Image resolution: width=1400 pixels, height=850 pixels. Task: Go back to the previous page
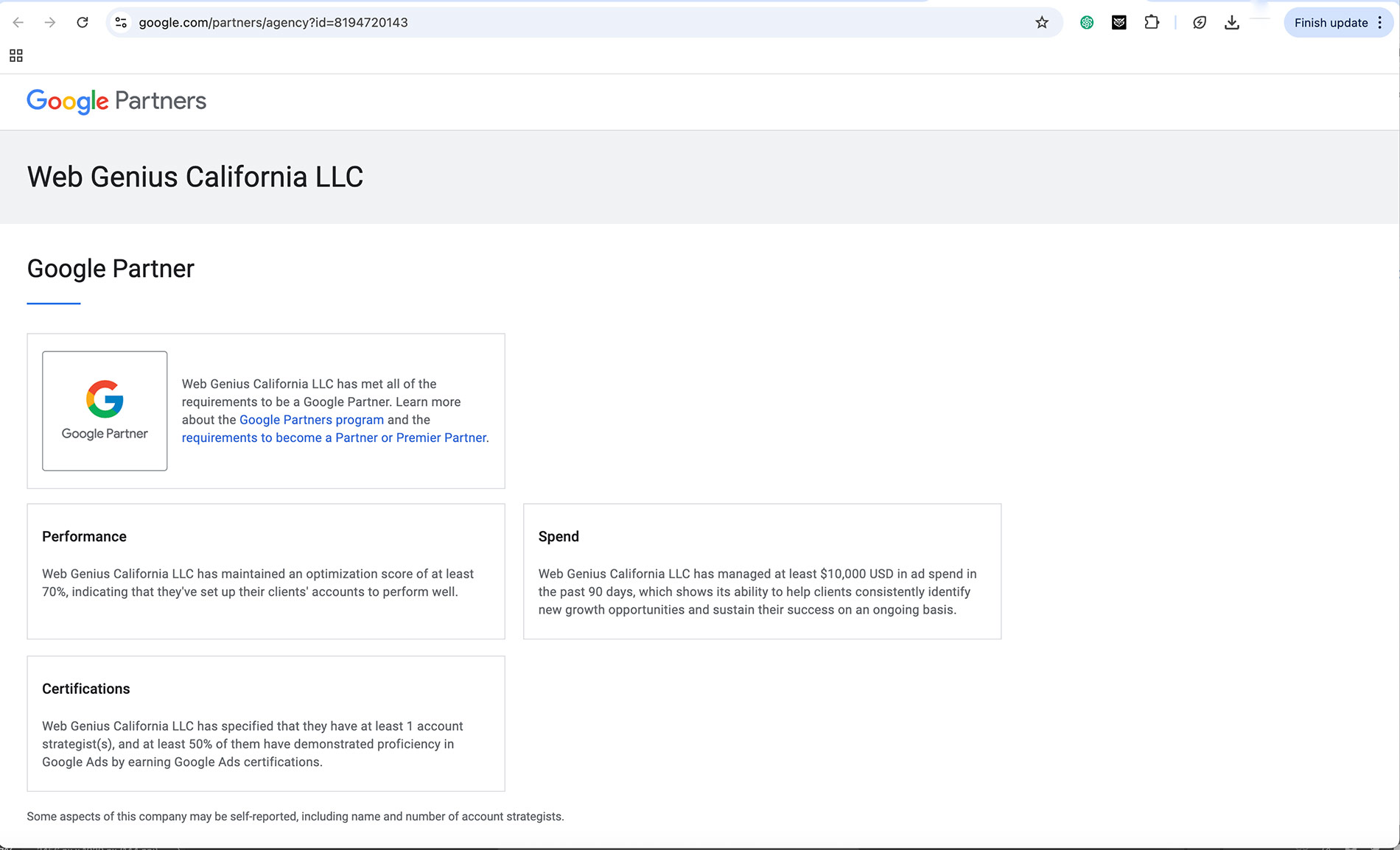(x=18, y=23)
